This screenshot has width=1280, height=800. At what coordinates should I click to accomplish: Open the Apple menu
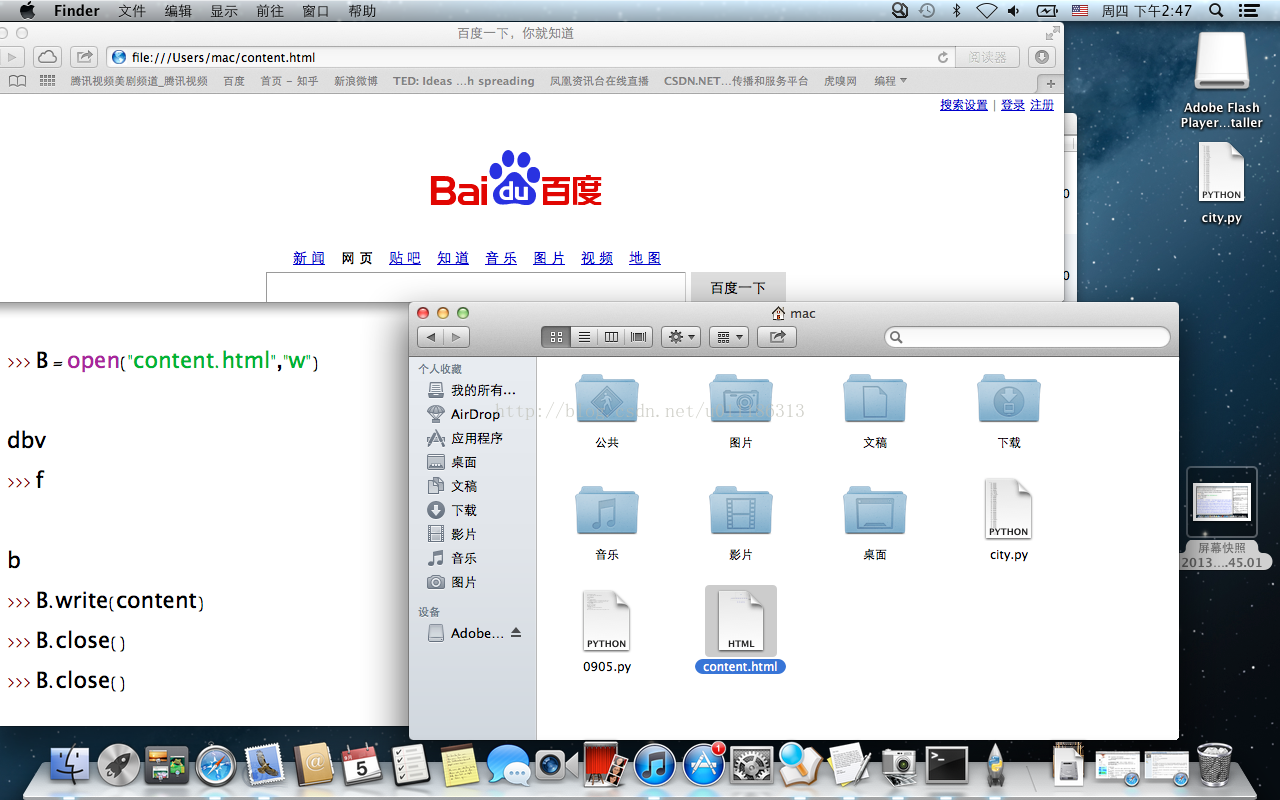pos(27,11)
